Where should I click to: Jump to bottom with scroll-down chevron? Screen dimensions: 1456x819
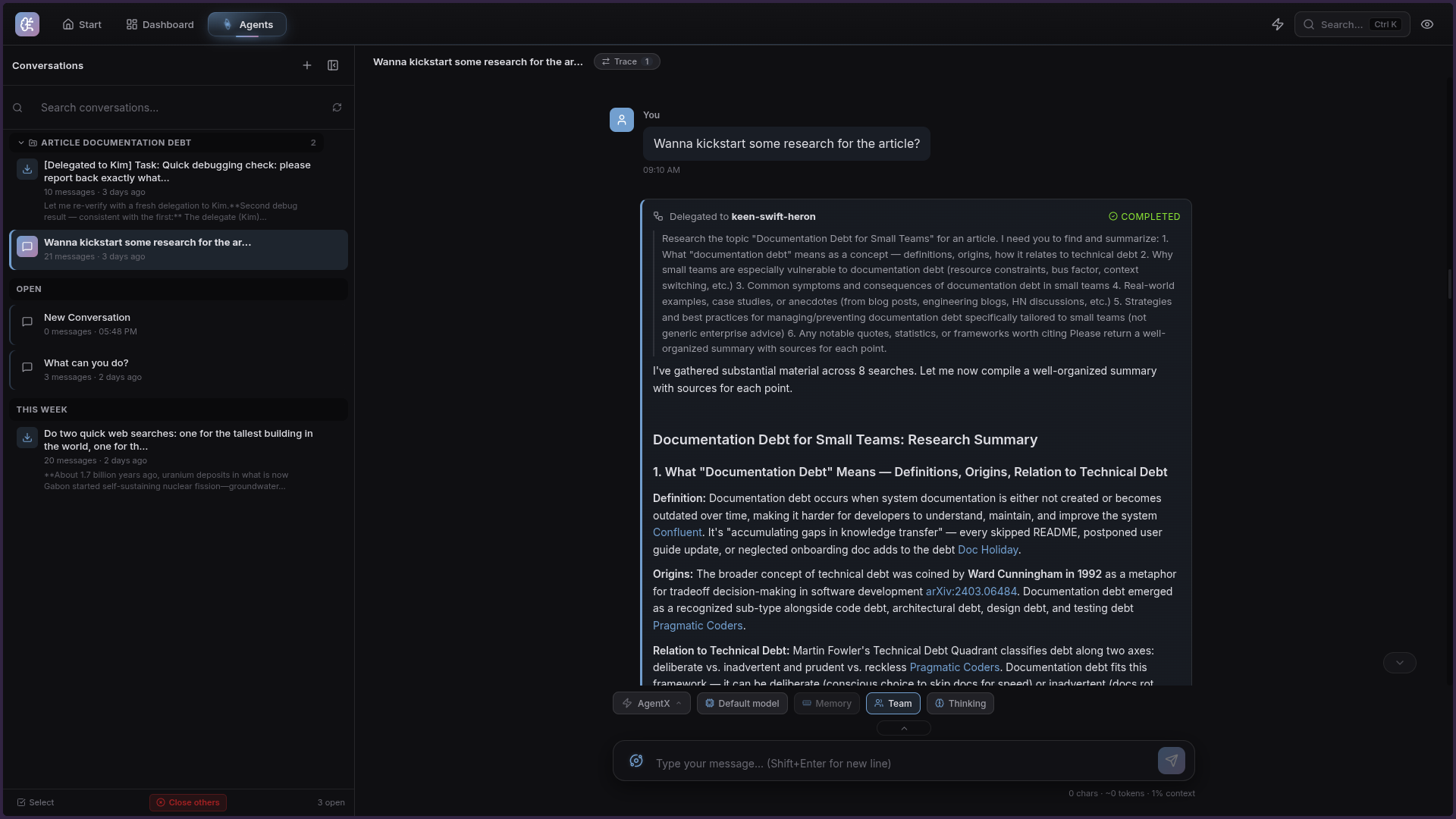(x=1400, y=663)
